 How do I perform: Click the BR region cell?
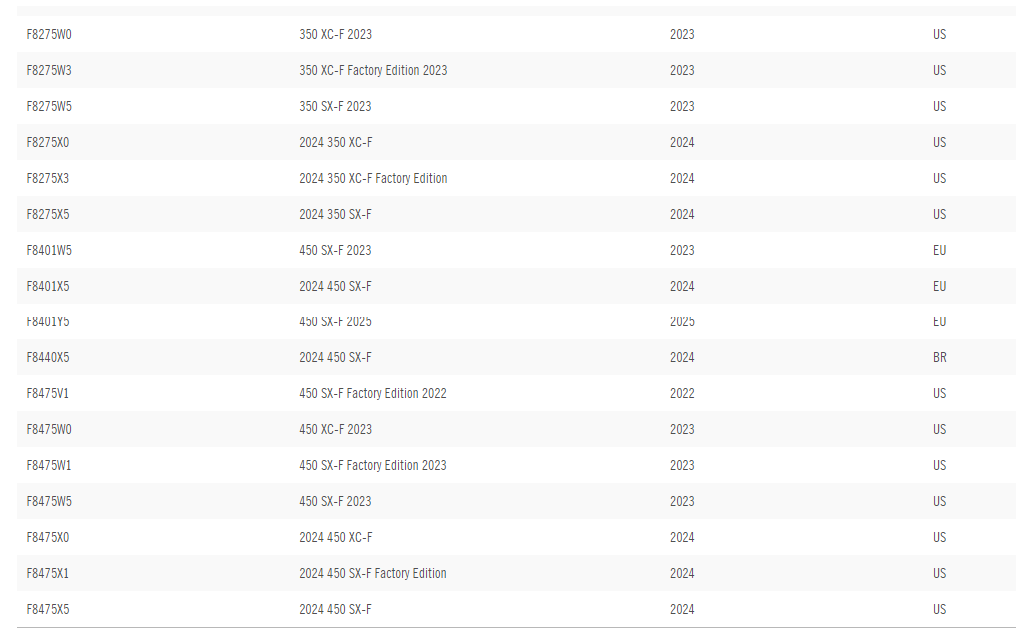click(x=939, y=357)
